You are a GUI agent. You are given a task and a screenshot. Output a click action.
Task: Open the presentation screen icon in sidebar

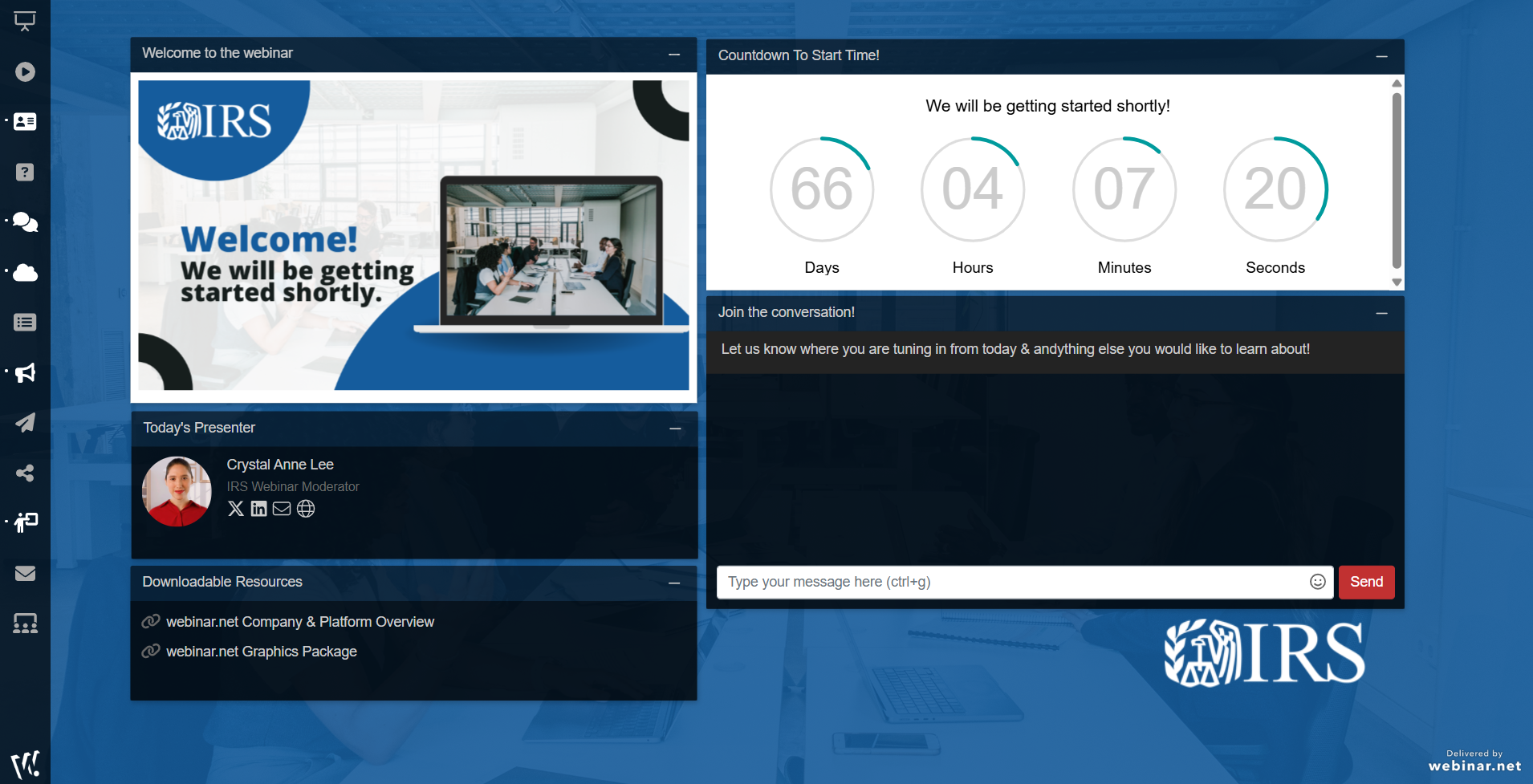point(25,22)
